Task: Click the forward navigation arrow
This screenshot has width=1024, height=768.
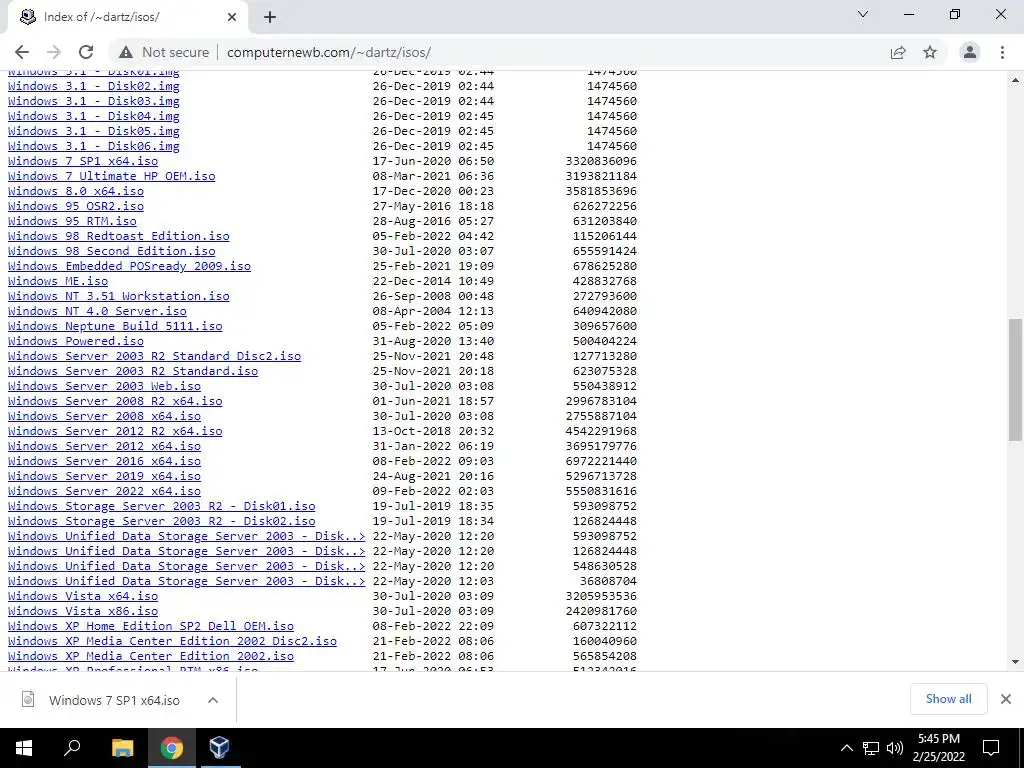Action: click(54, 52)
